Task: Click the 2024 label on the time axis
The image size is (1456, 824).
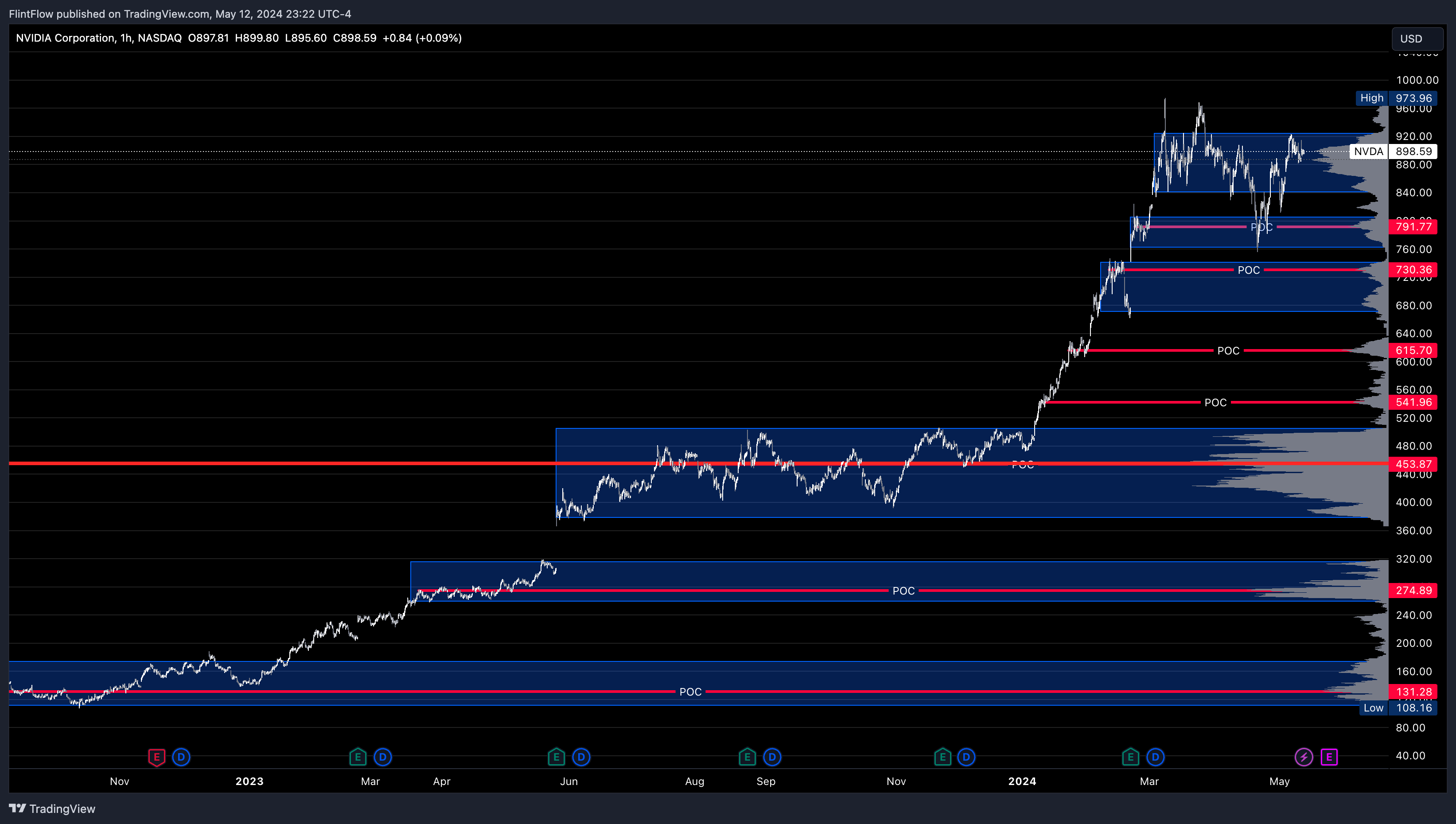Action: click(x=1022, y=781)
